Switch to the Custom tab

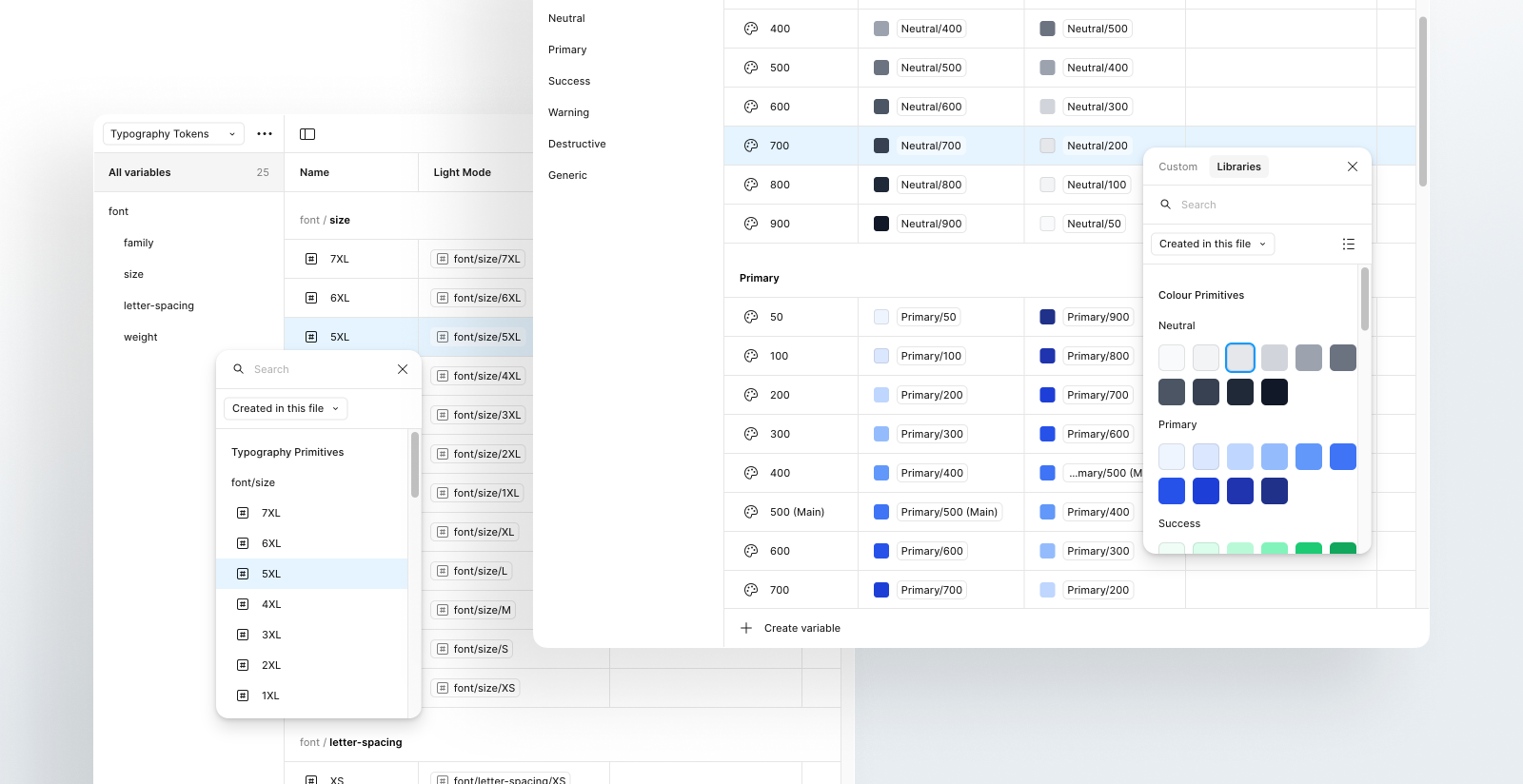tap(1177, 167)
